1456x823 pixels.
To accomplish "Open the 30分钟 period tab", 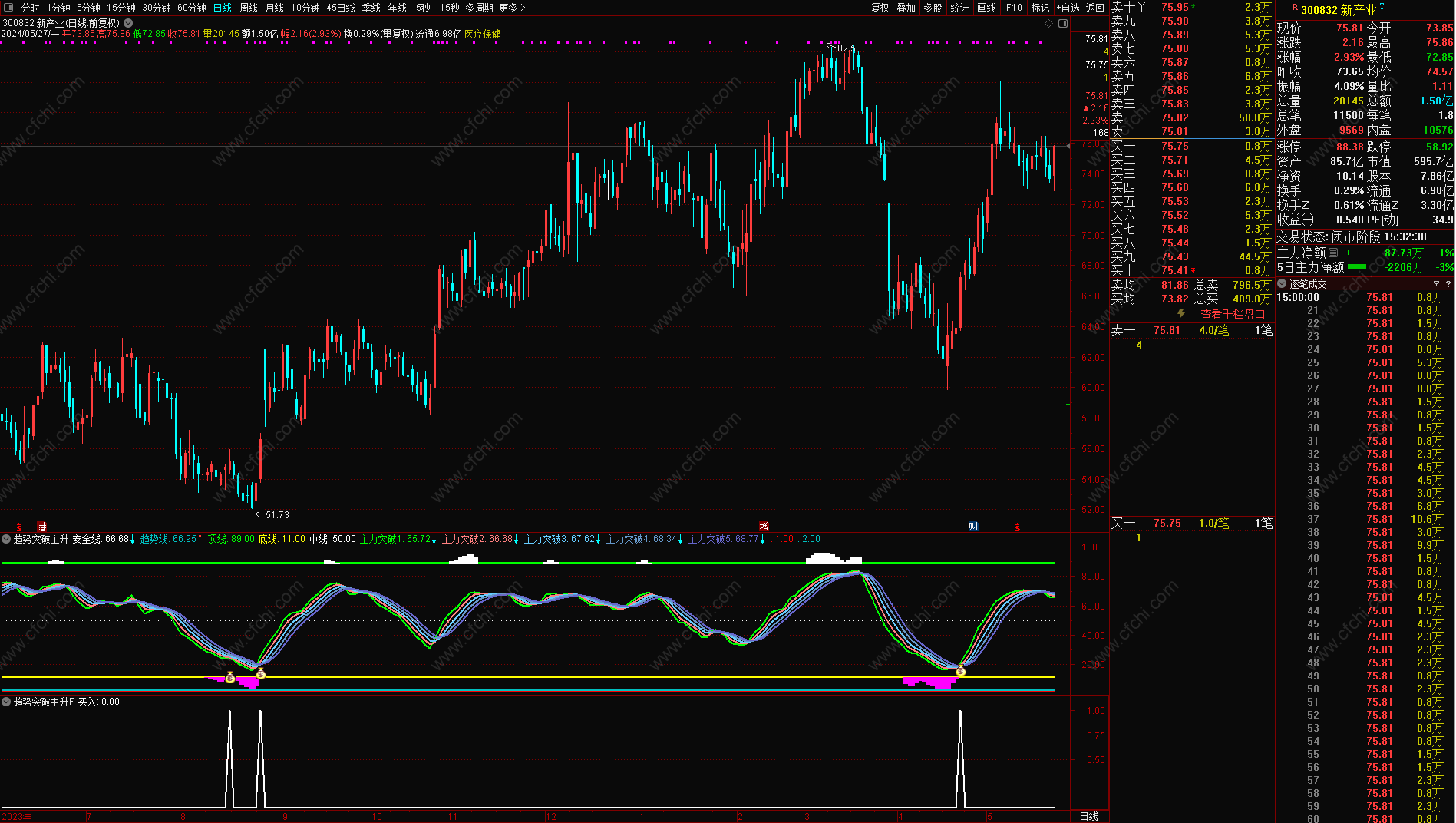I will click(157, 8).
